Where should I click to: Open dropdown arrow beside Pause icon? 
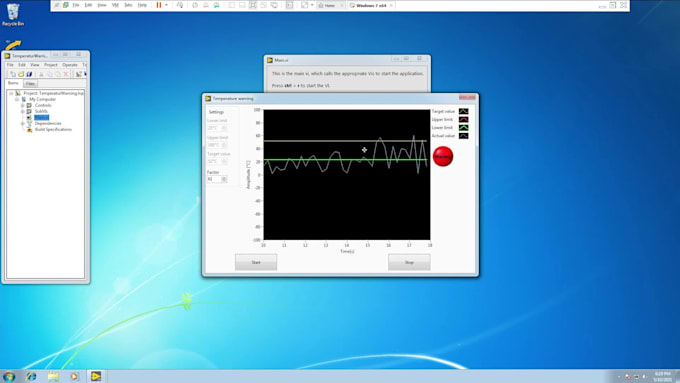coord(166,5)
